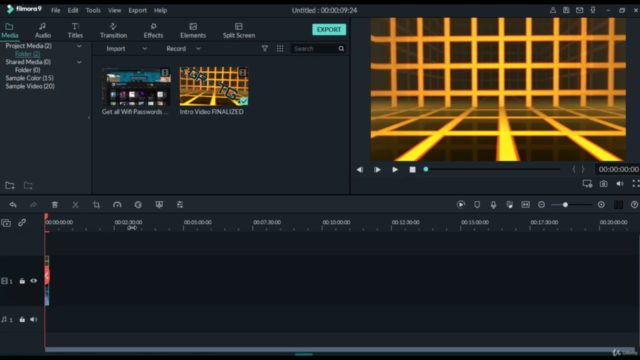This screenshot has height=360, width=640.
Task: Select Sample Color (15)
Action: (29, 78)
